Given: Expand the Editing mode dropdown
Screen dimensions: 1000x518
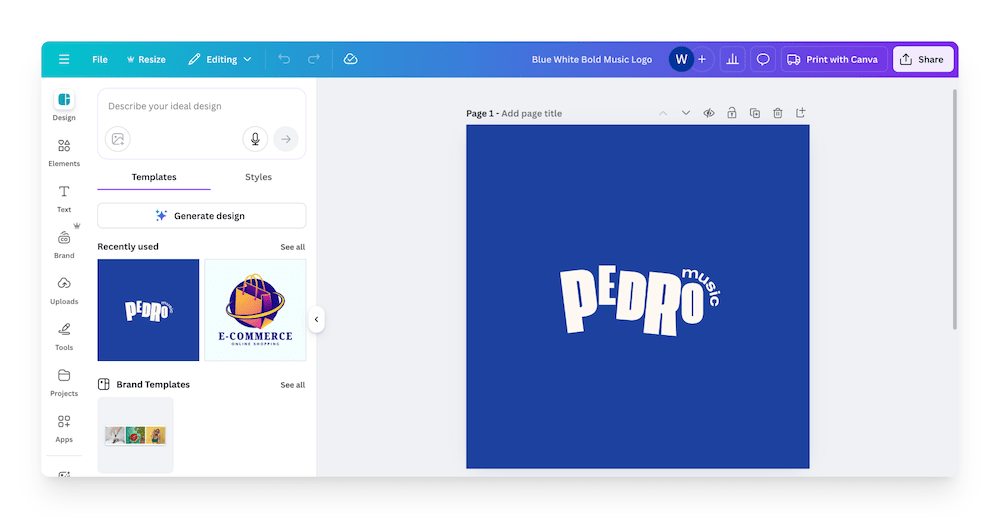Looking at the screenshot, I should [x=220, y=59].
